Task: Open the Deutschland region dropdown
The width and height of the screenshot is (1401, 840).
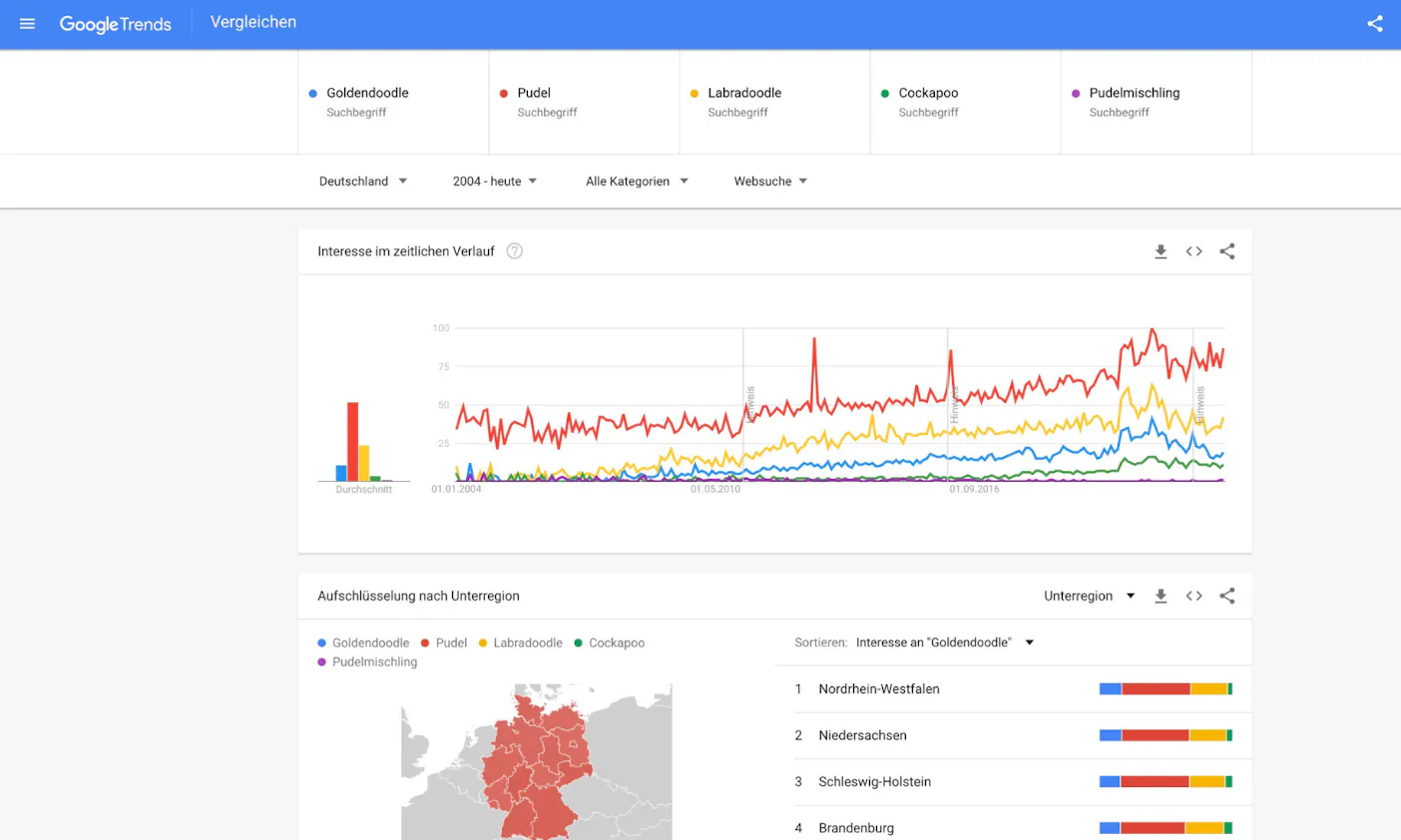Action: 363,182
